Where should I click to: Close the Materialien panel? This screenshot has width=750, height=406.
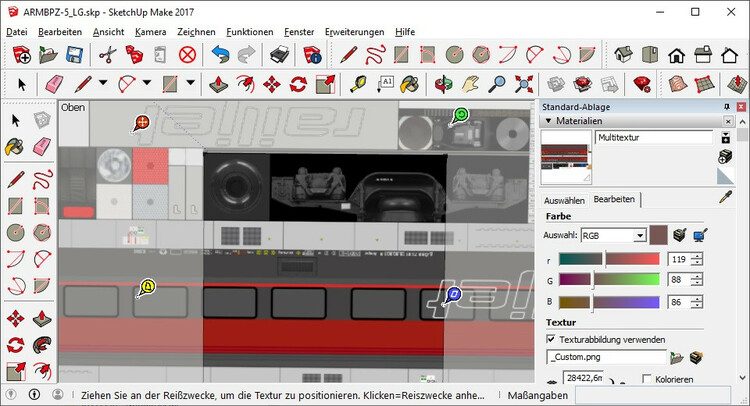(728, 121)
